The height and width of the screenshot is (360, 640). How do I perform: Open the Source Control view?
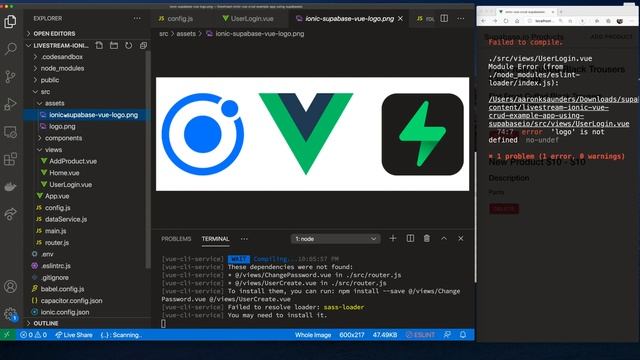click(x=10, y=76)
